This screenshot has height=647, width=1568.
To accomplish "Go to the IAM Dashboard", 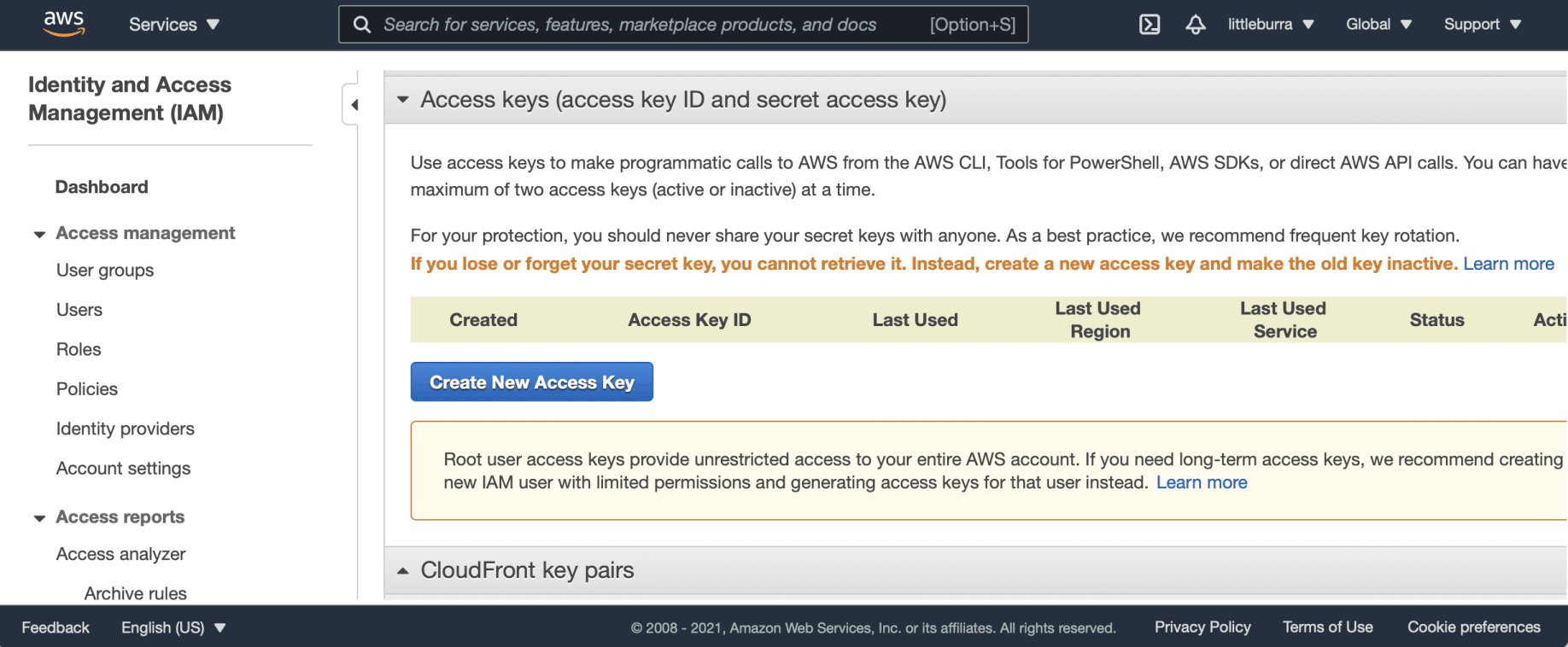I will 102,187.
